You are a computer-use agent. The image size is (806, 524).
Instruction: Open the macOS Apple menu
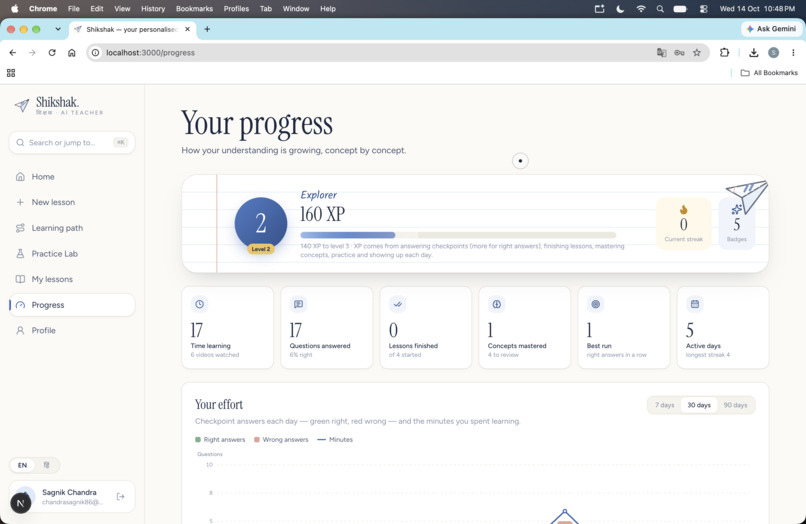point(14,9)
